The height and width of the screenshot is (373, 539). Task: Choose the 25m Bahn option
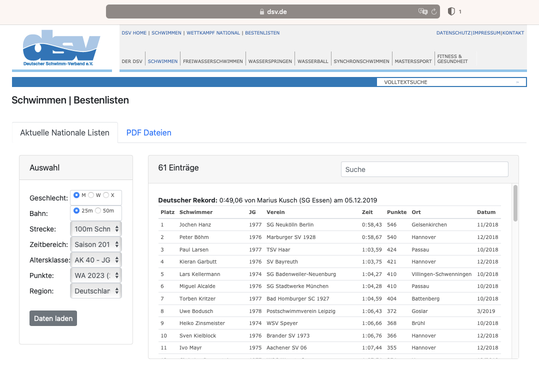click(76, 210)
